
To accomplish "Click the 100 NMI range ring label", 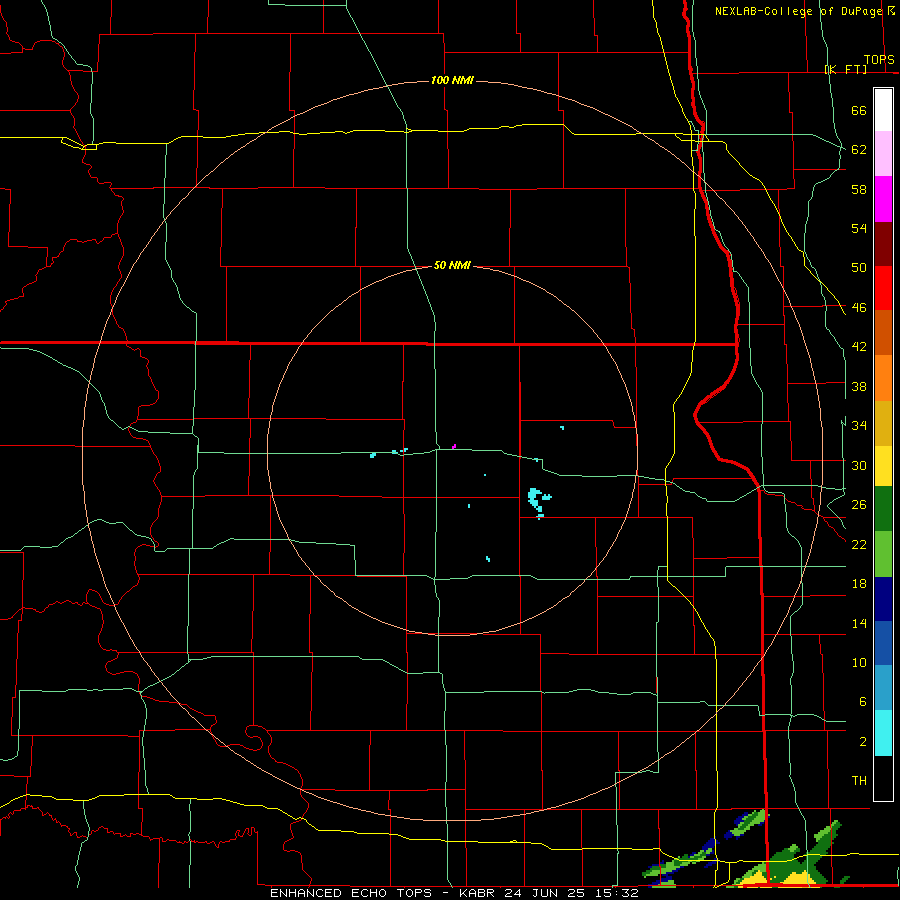I will (452, 80).
